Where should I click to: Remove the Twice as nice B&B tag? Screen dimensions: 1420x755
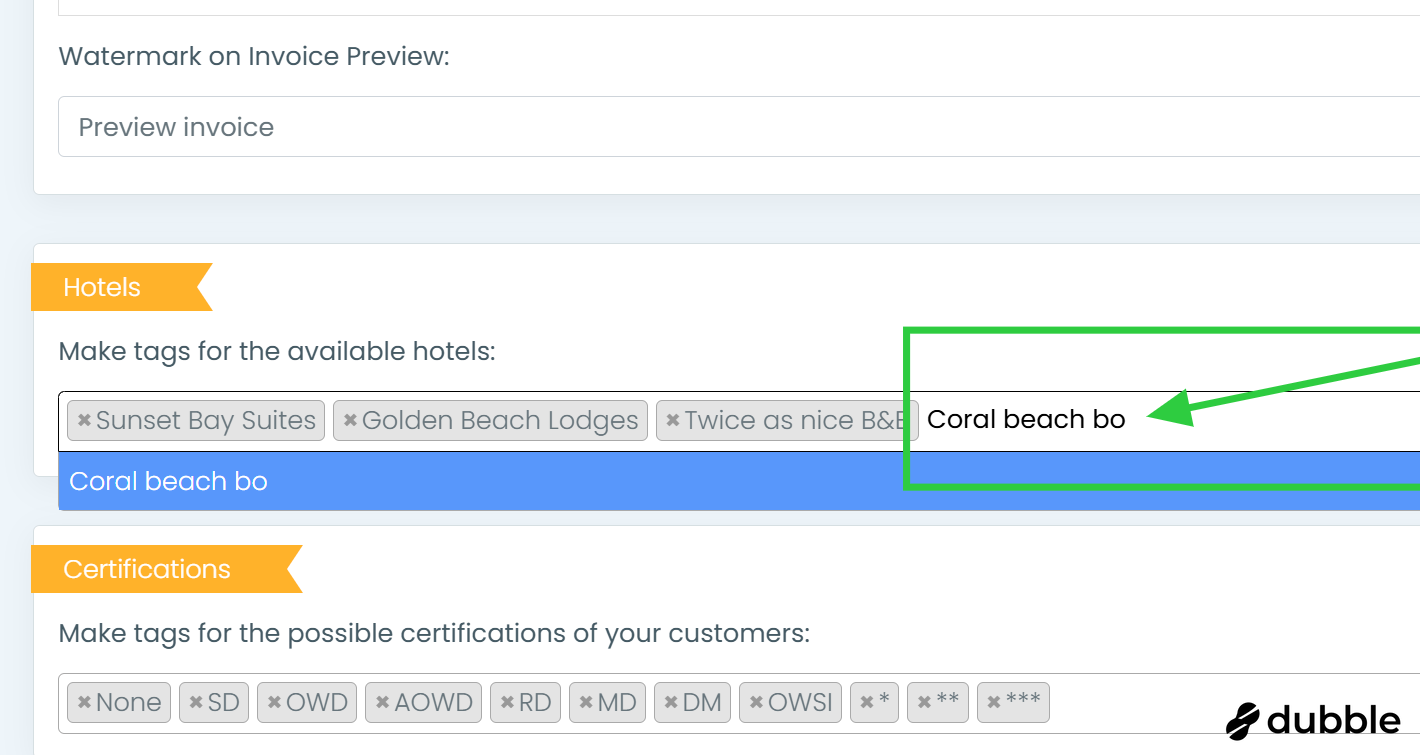[673, 421]
